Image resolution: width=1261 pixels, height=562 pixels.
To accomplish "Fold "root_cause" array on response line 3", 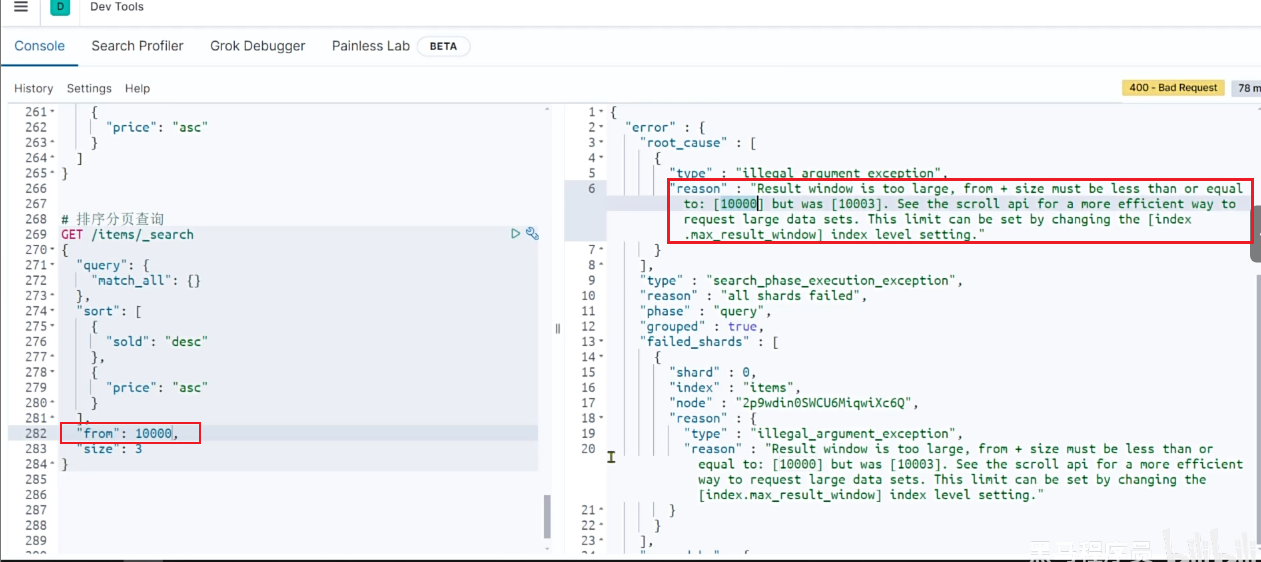I will coord(601,143).
